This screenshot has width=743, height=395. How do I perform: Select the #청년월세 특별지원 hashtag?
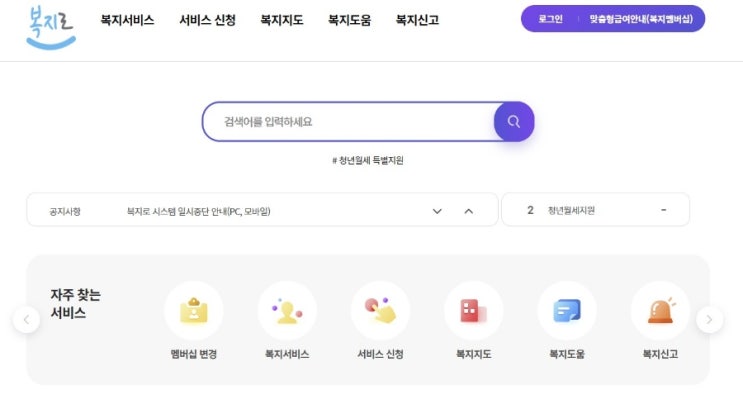point(368,161)
